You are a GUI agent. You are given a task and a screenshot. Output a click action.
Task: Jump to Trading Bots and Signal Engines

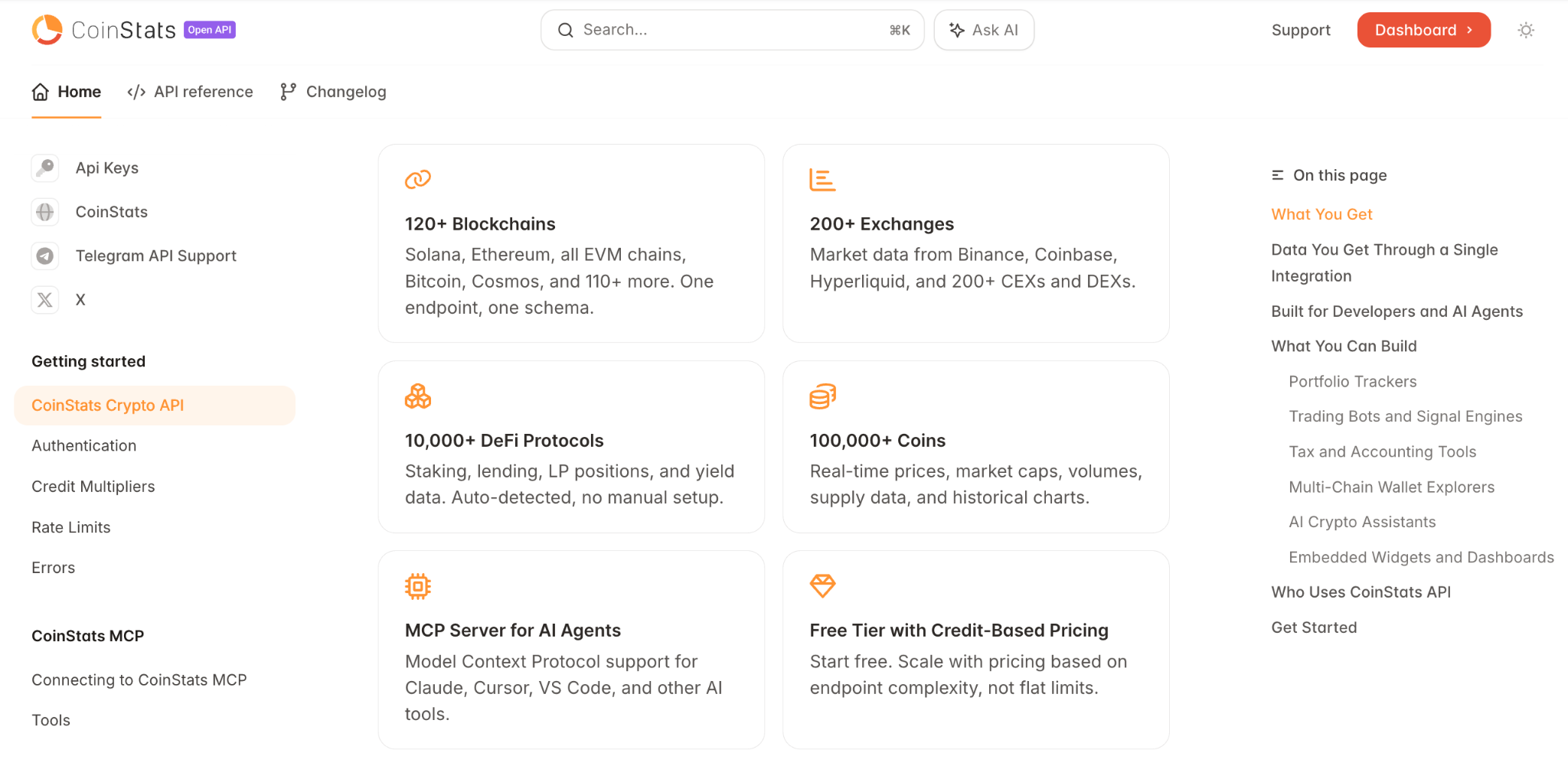pos(1406,416)
